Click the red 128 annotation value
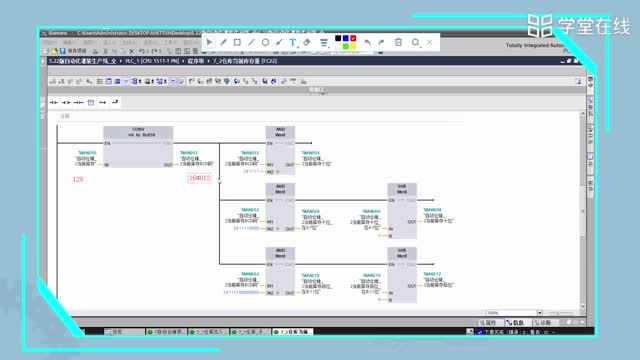640x360 pixels. pyautogui.click(x=78, y=179)
